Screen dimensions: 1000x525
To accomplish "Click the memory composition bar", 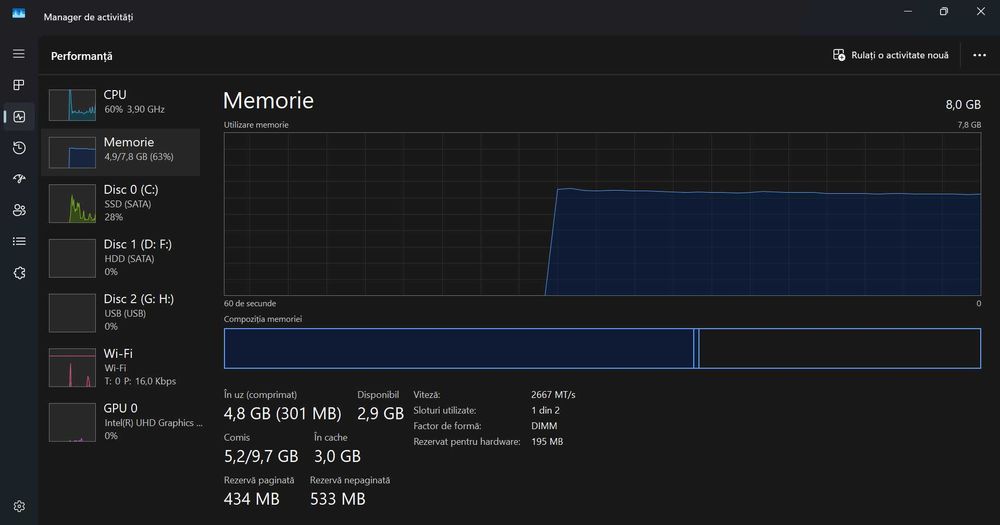I will (x=602, y=348).
